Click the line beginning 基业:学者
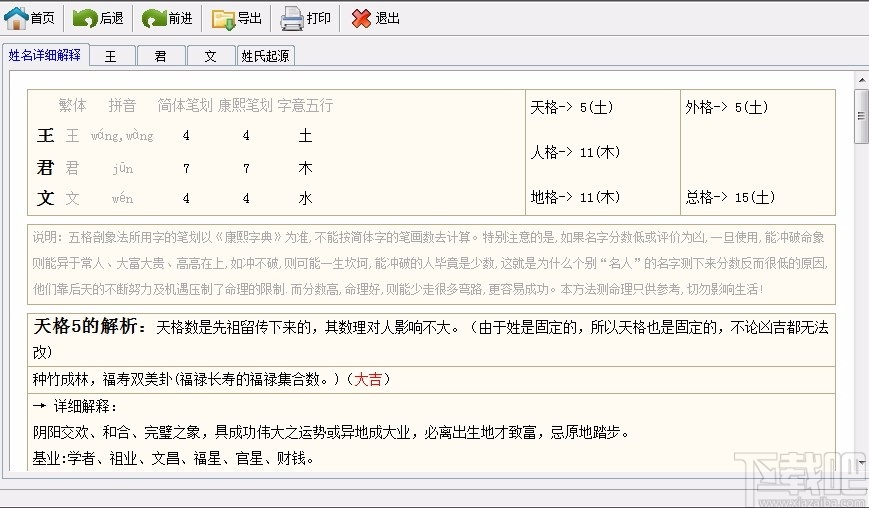Image resolution: width=869 pixels, height=508 pixels. pos(173,458)
